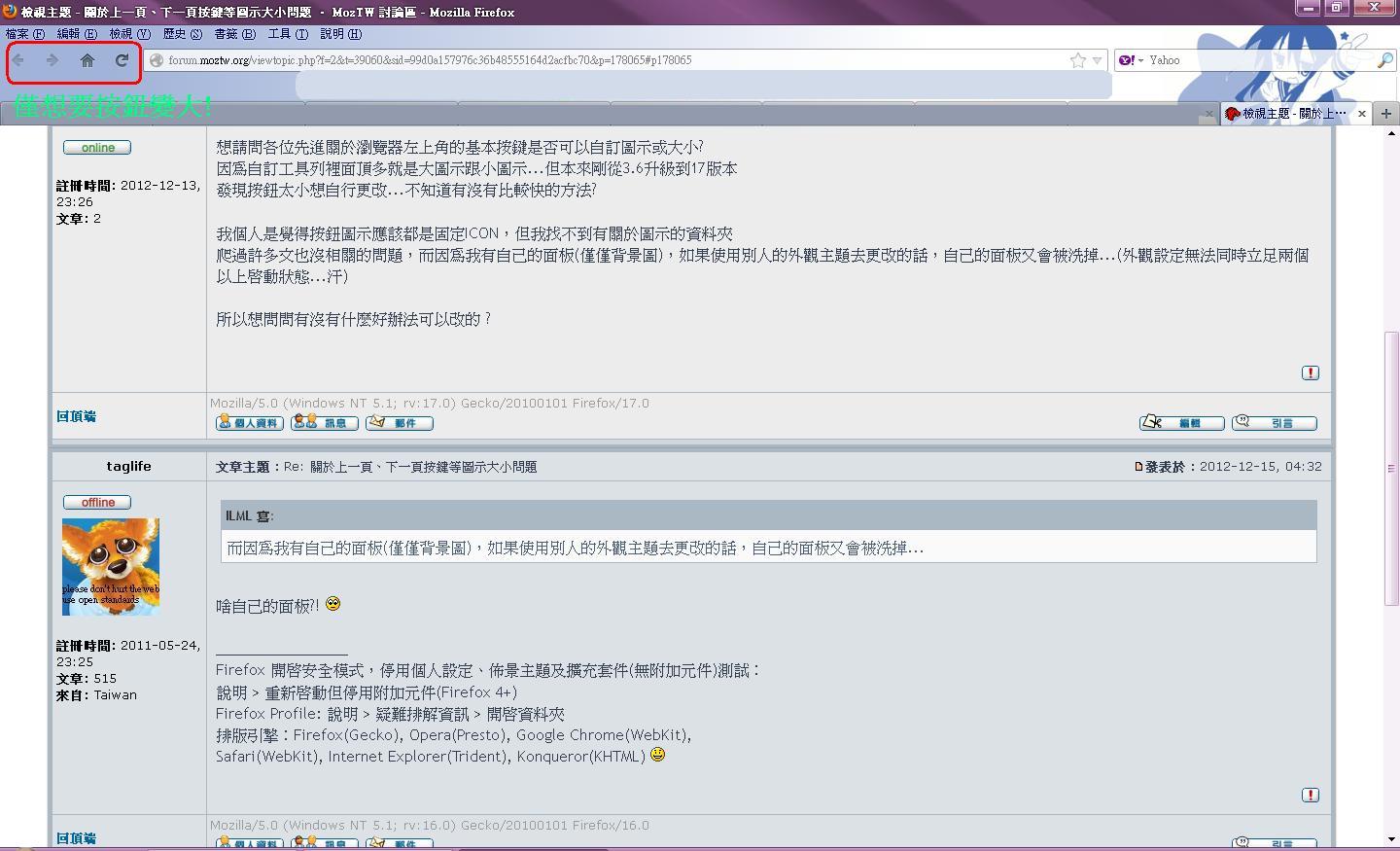Bookmark this page with the star icon

[1078, 60]
